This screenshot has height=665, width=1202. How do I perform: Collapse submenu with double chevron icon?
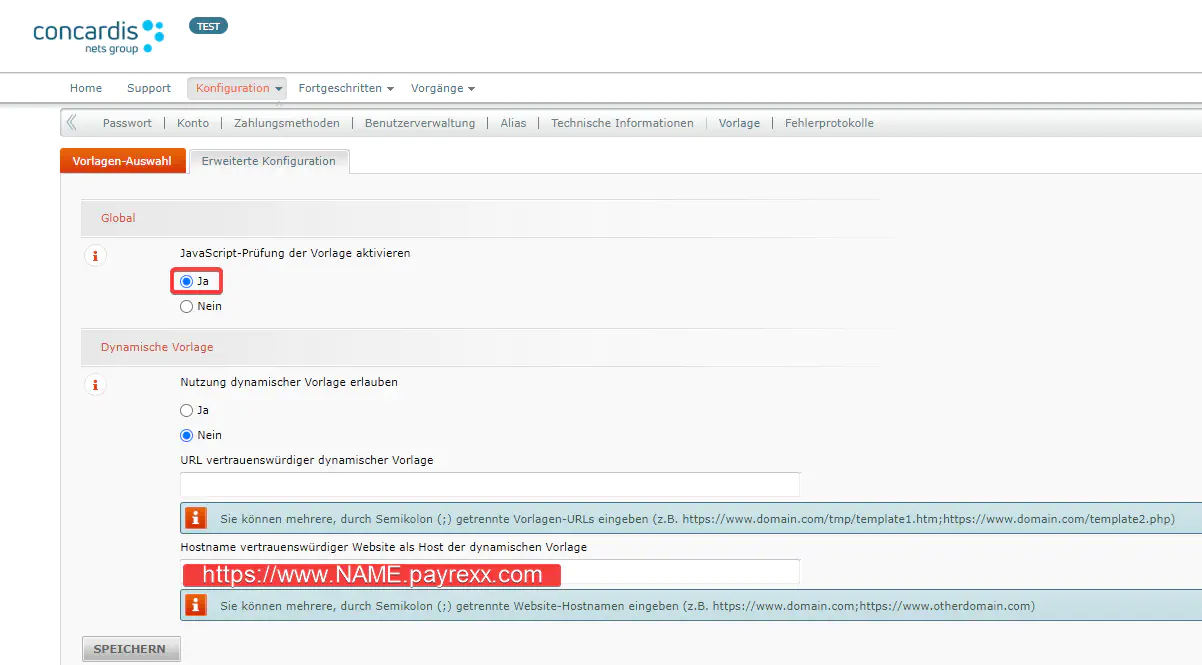72,123
